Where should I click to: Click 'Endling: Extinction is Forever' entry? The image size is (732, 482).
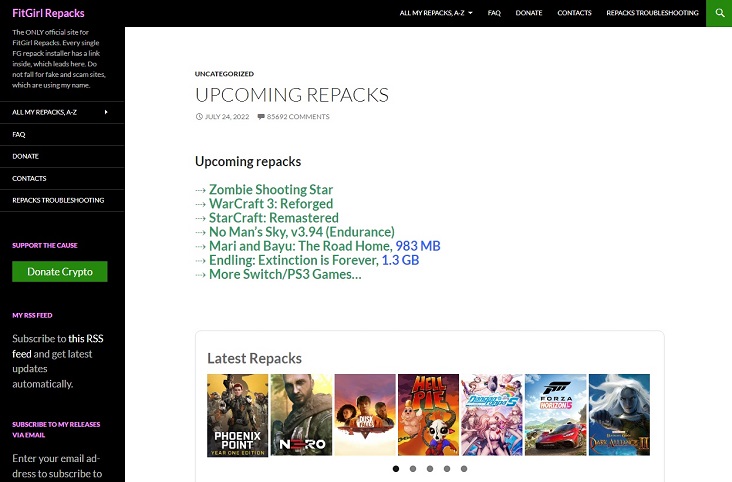[293, 260]
